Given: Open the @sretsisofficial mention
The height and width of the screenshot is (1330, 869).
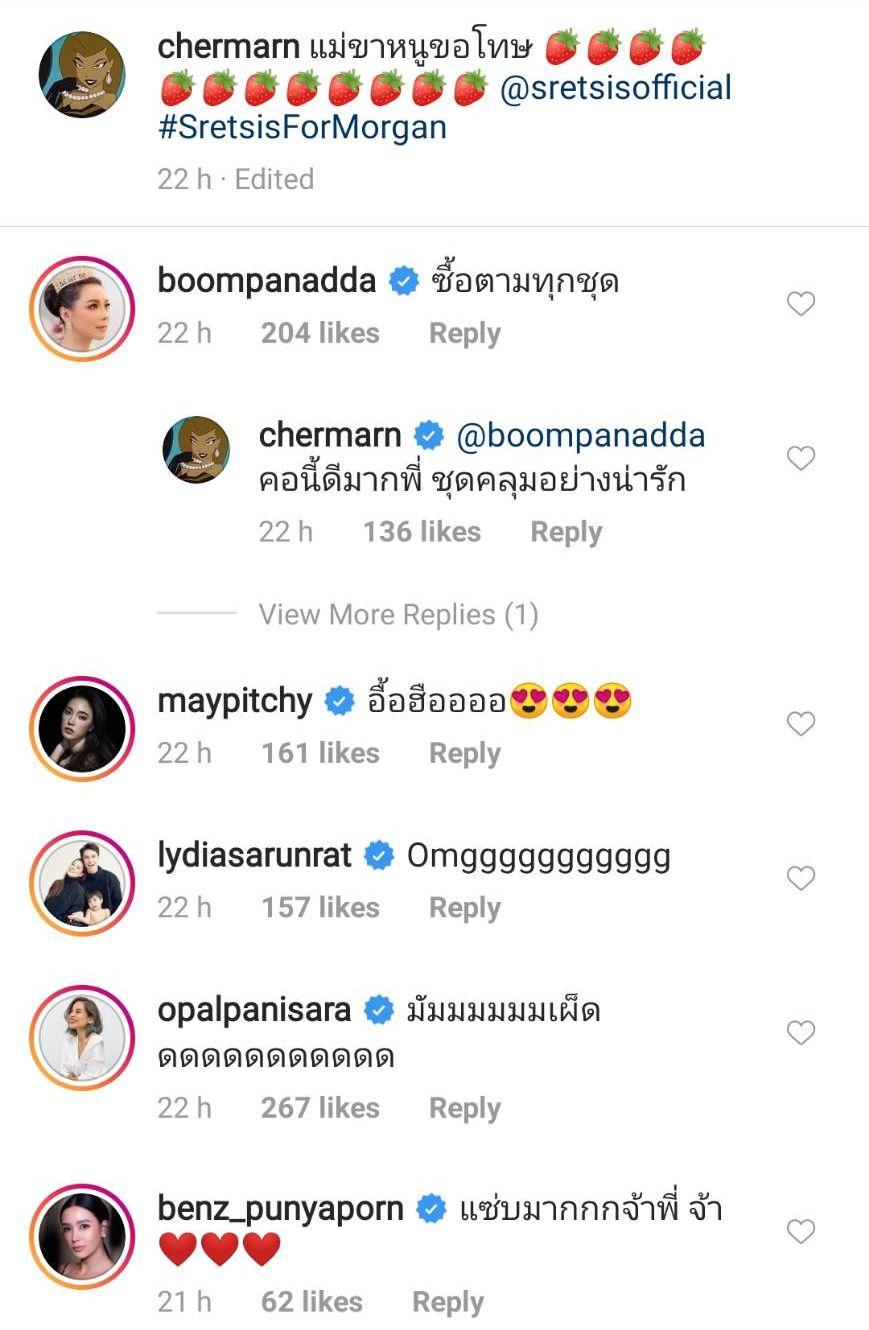Looking at the screenshot, I should (x=615, y=88).
